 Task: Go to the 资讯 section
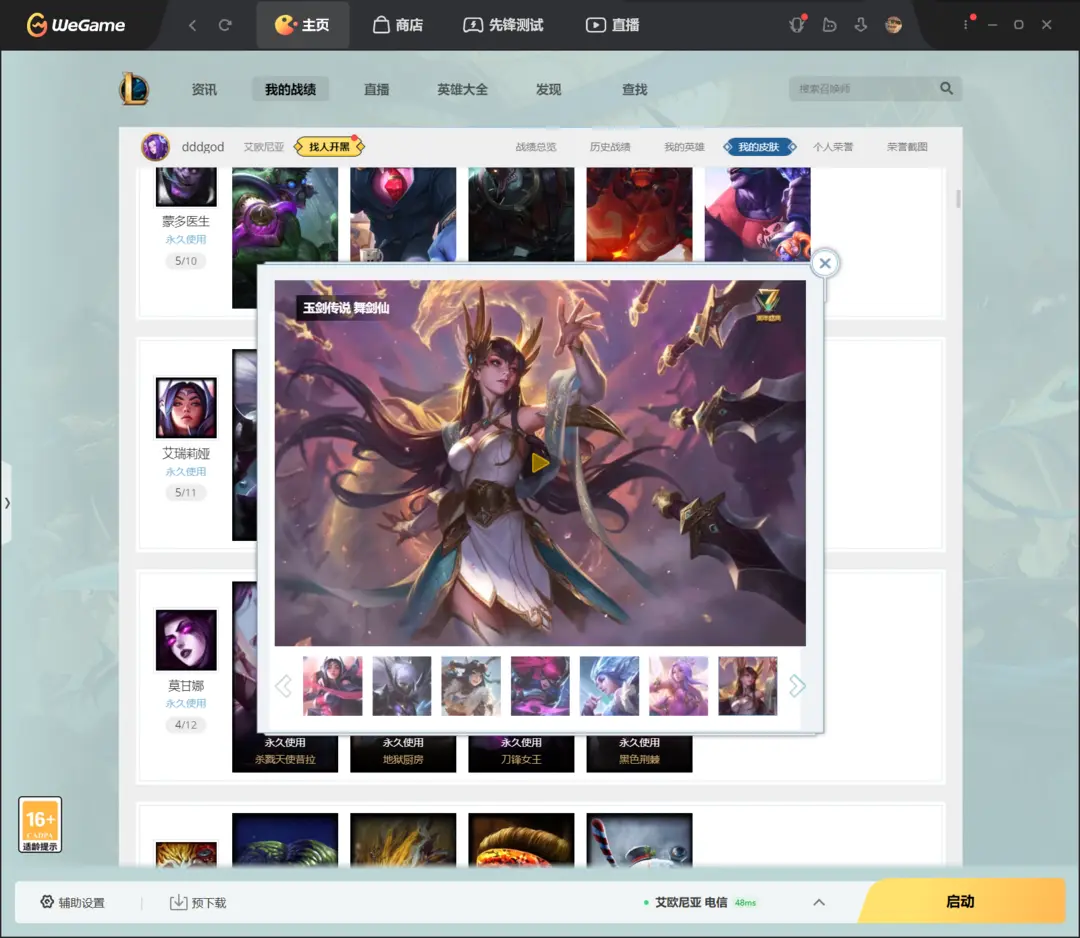(x=204, y=90)
